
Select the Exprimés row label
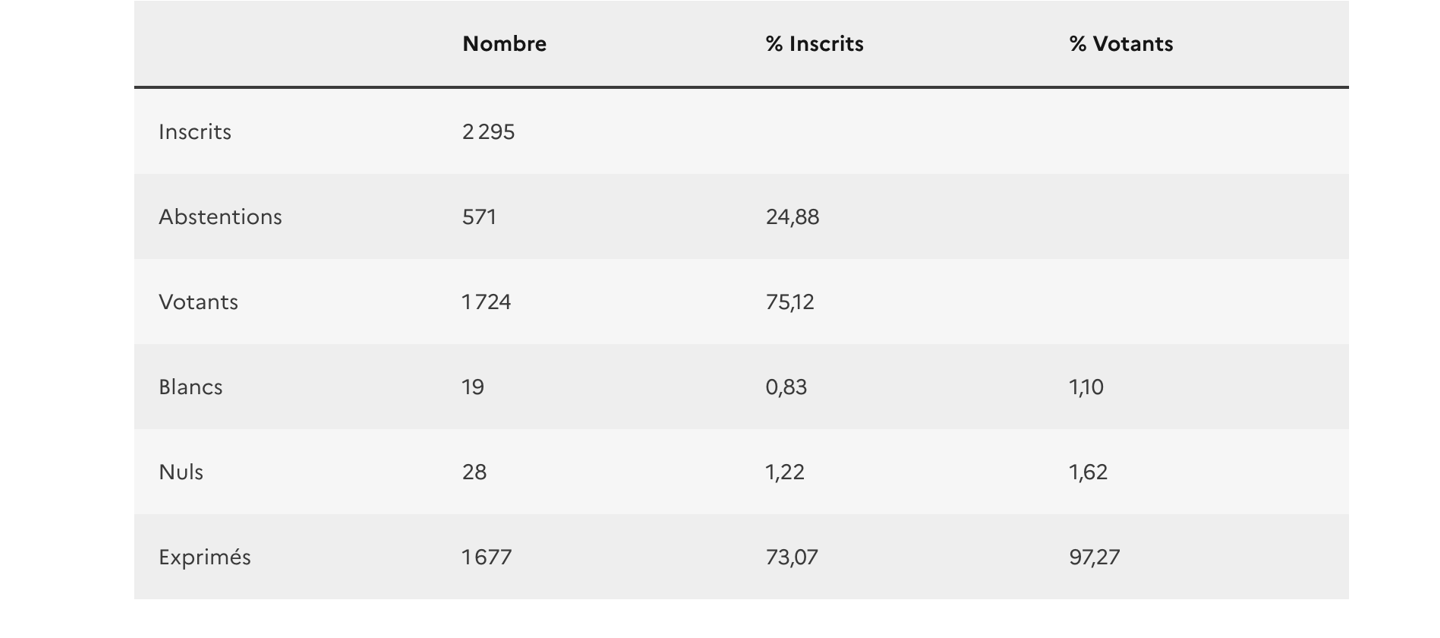[x=204, y=557]
